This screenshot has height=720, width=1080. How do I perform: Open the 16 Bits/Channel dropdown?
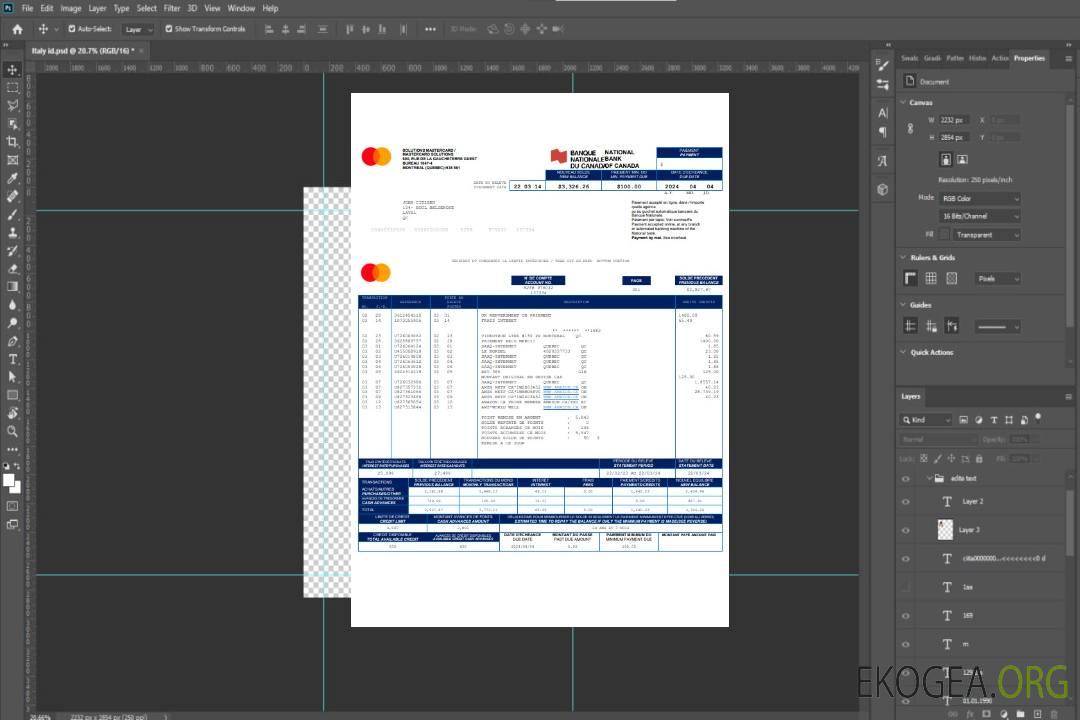point(979,216)
